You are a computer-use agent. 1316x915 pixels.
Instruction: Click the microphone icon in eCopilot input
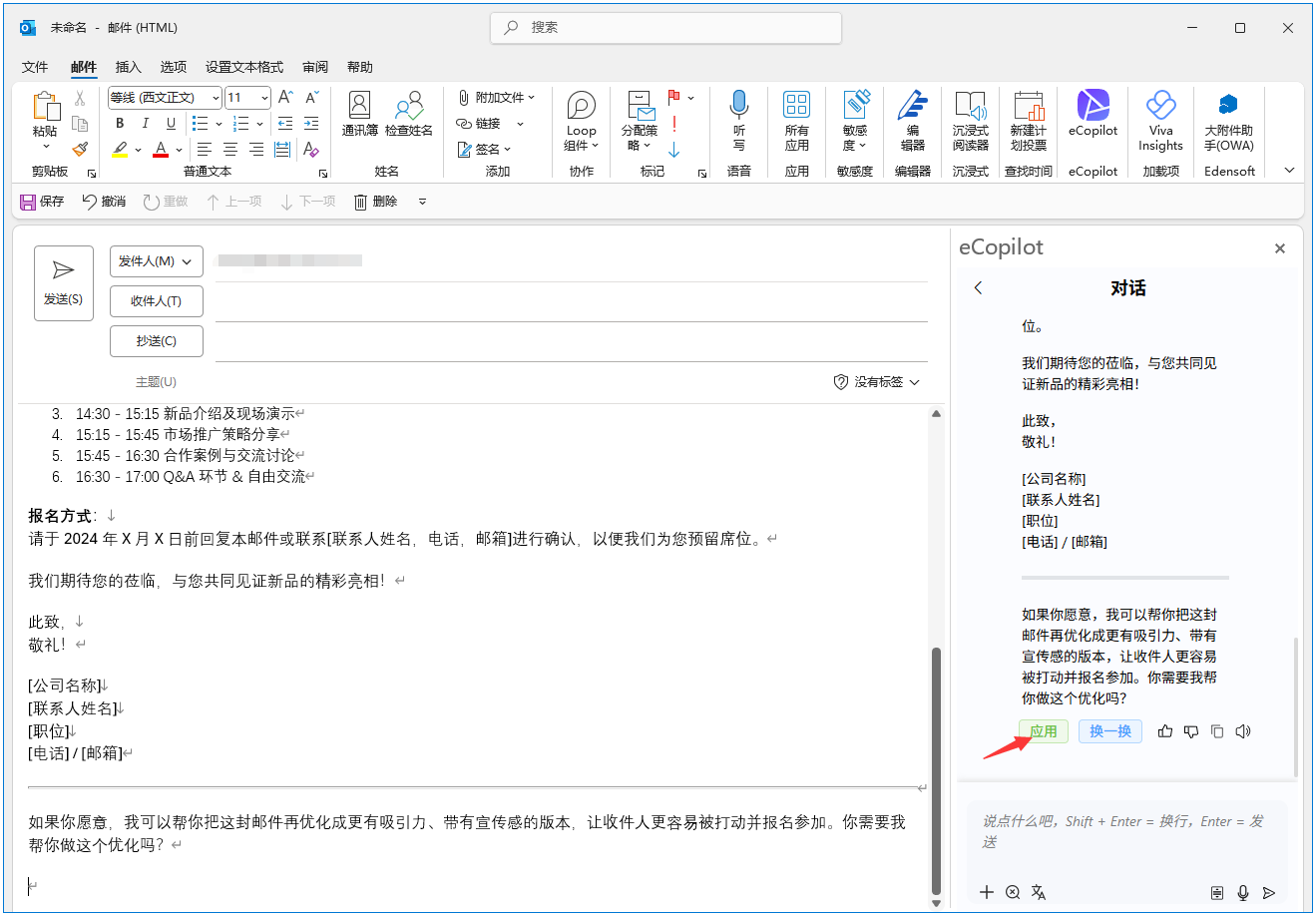1243,892
